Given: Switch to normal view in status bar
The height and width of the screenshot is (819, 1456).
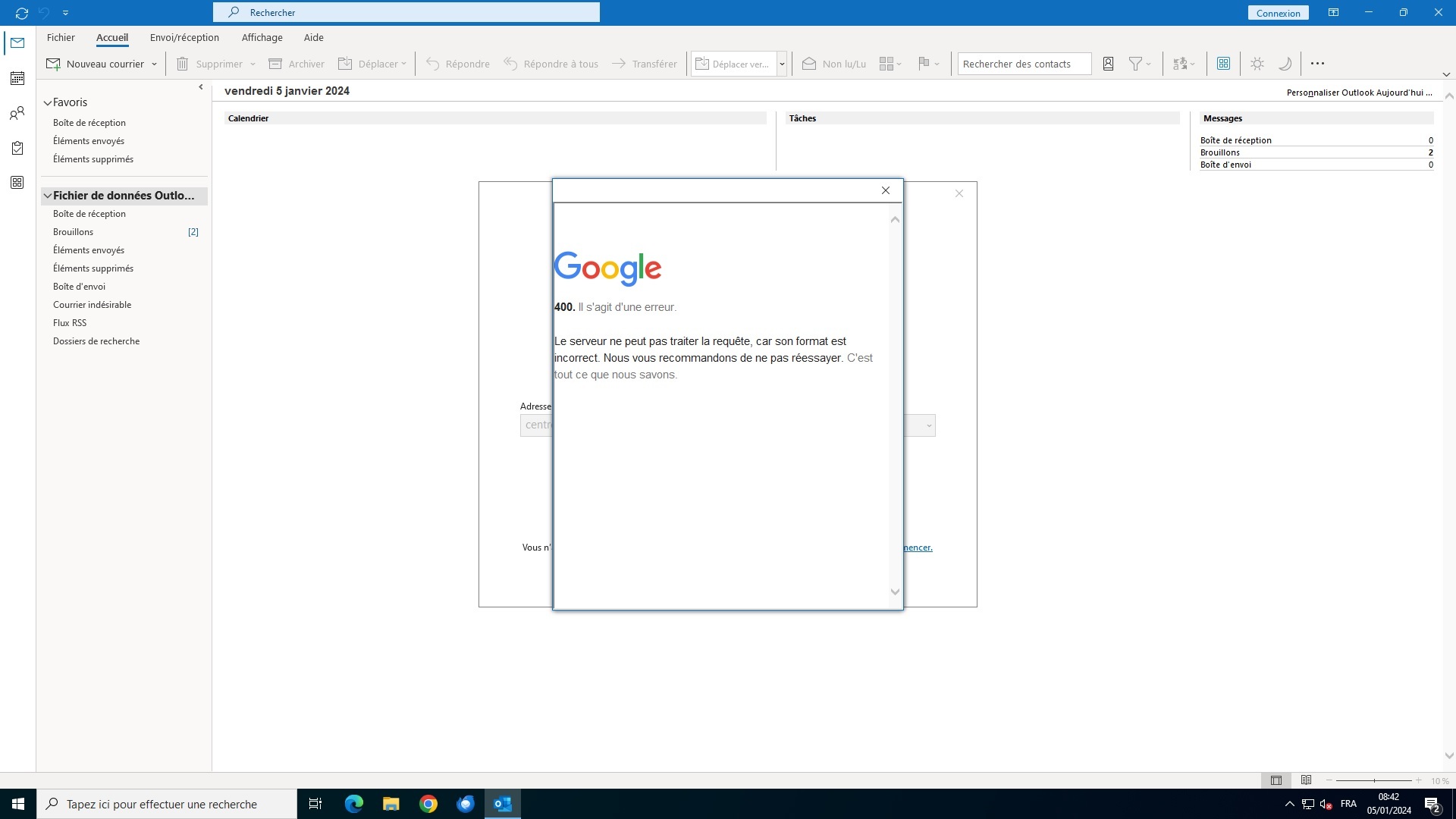Looking at the screenshot, I should click(1276, 780).
